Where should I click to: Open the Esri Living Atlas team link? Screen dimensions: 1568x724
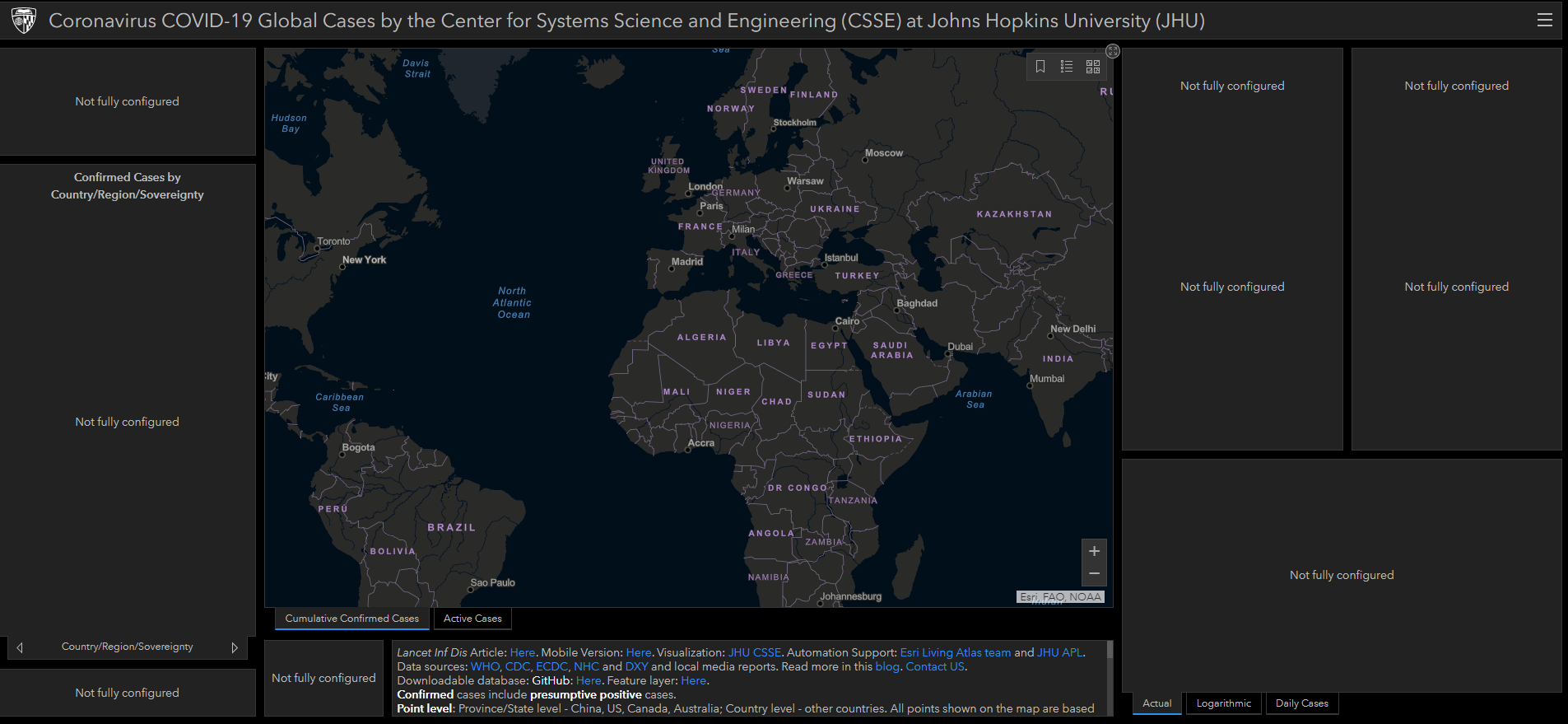956,652
